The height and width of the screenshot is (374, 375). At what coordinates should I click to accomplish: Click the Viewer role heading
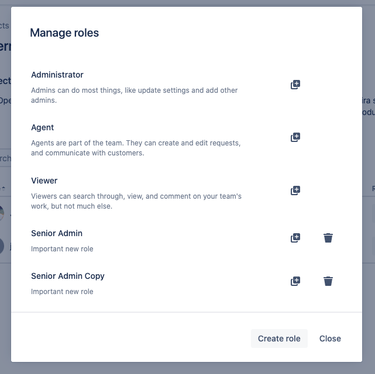pyautogui.click(x=44, y=181)
